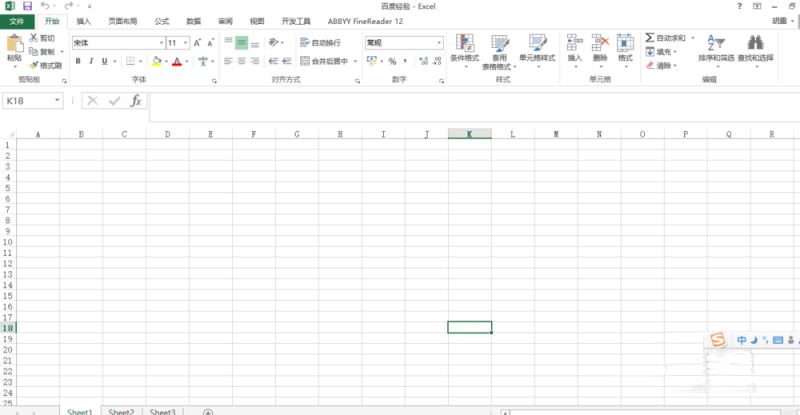Image resolution: width=800 pixels, height=415 pixels.
Task: Open the Merge and Center dropdown arrow
Action: click(355, 61)
